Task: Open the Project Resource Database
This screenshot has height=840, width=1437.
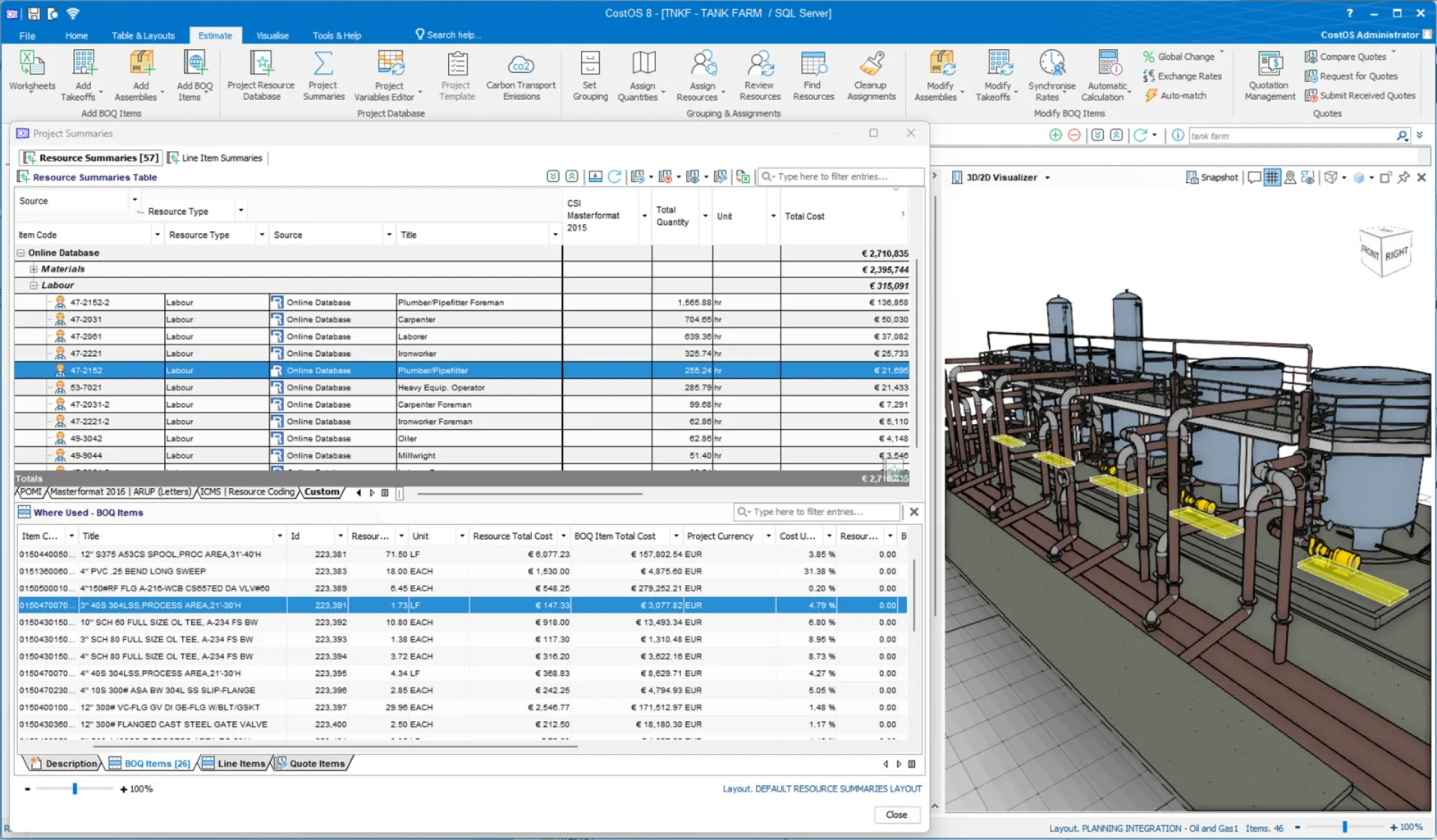Action: pyautogui.click(x=261, y=75)
